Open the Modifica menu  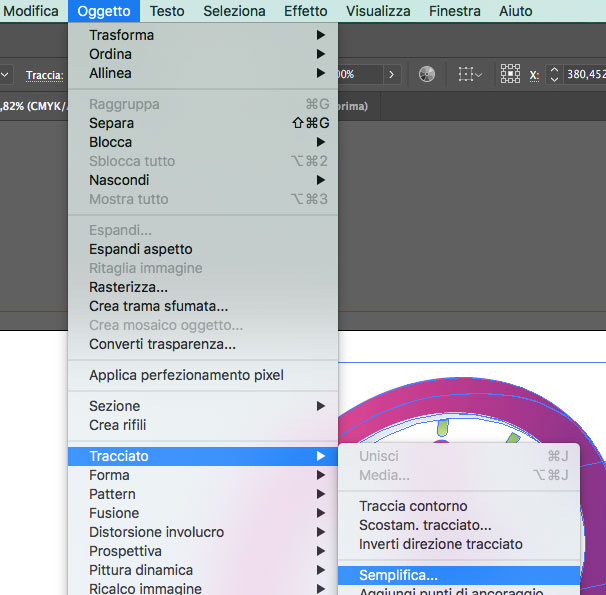click(x=31, y=11)
